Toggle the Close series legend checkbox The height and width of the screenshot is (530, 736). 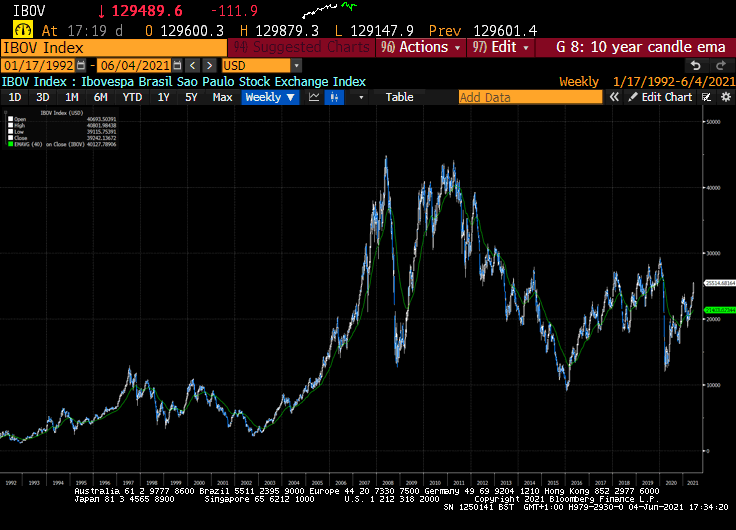coord(10,138)
